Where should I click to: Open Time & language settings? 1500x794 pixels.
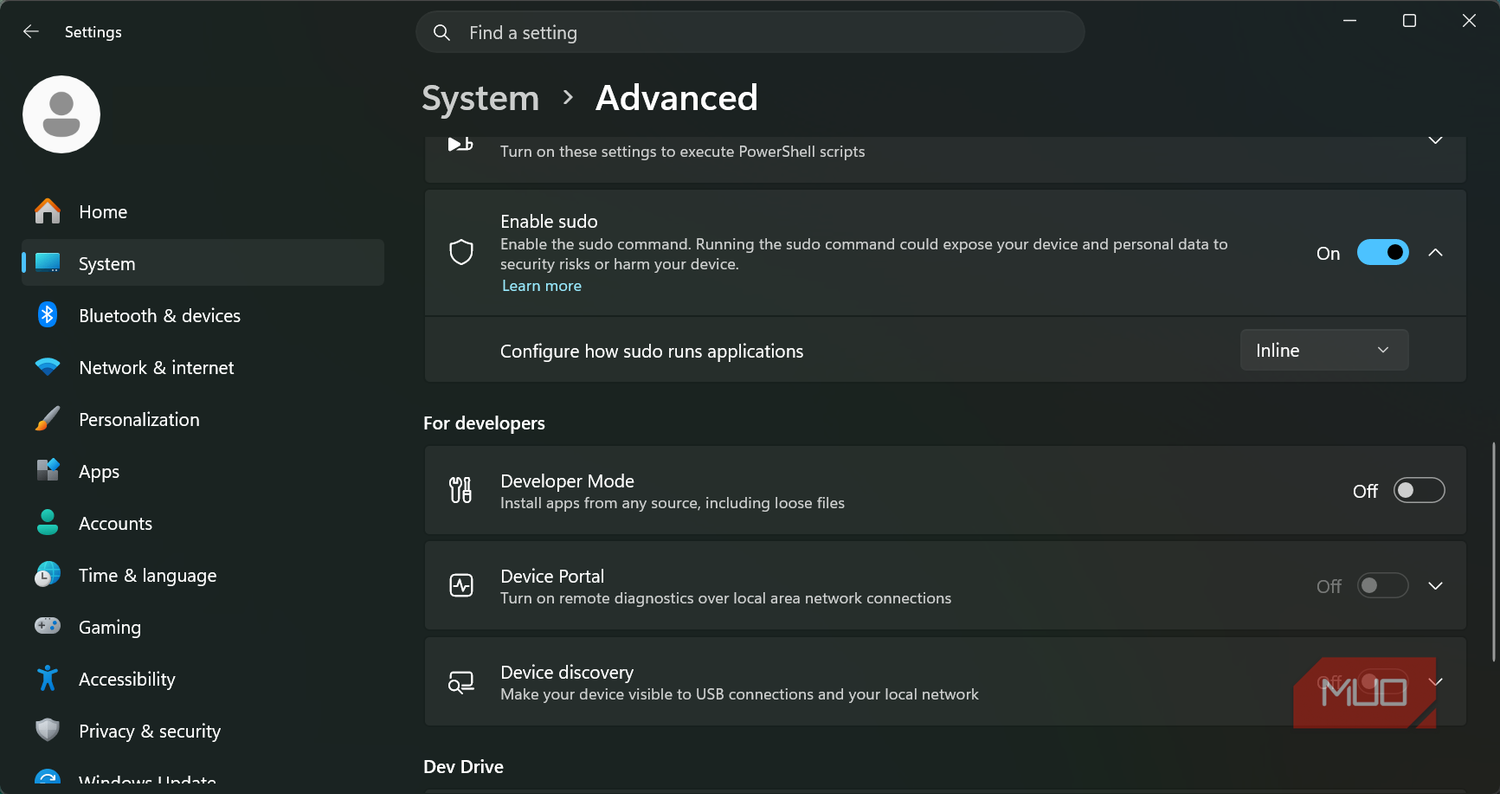tap(203, 575)
